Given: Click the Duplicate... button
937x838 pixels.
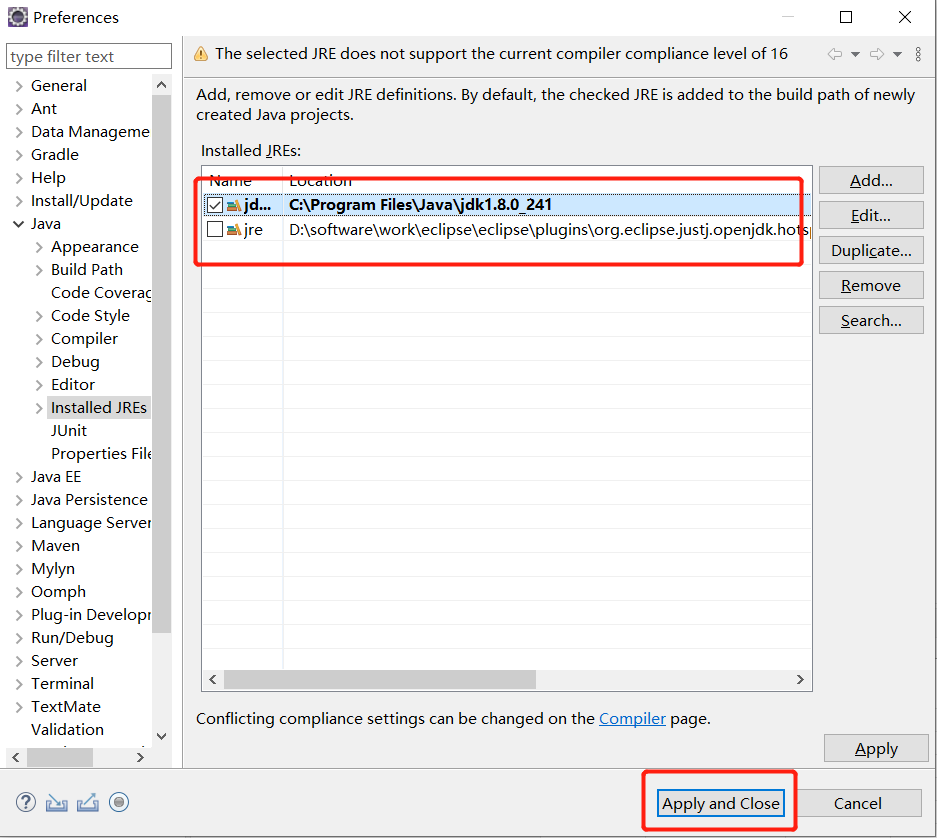Looking at the screenshot, I should [871, 250].
